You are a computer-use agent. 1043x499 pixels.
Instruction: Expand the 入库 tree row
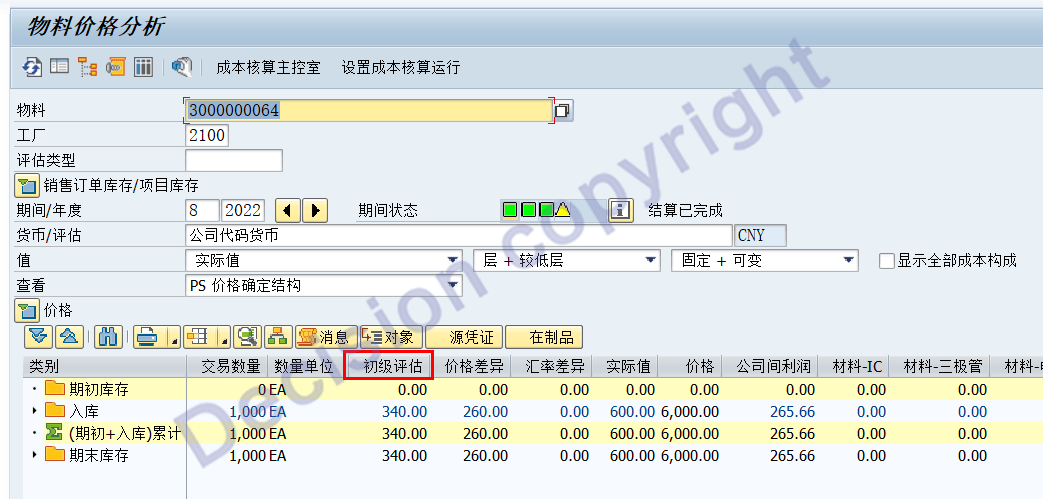[35, 411]
